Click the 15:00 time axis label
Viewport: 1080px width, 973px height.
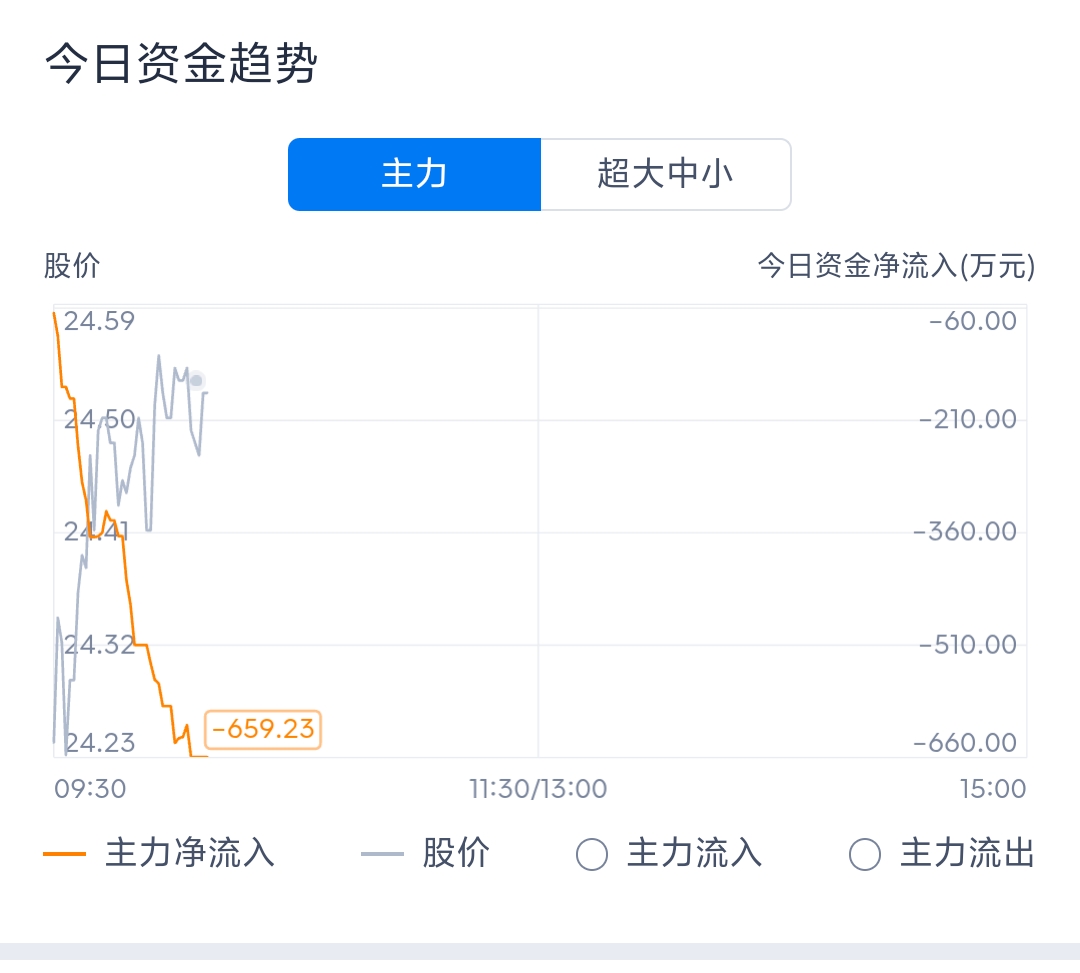993,789
